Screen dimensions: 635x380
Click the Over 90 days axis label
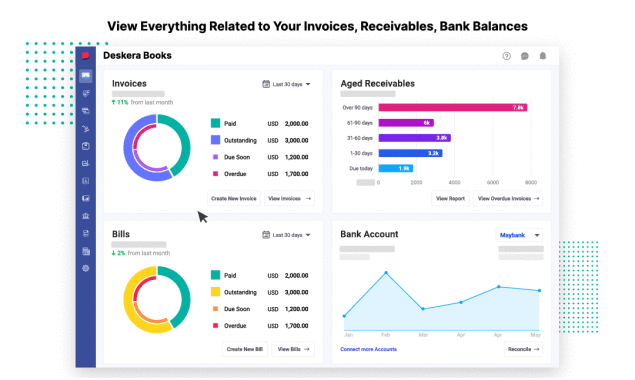[358, 108]
